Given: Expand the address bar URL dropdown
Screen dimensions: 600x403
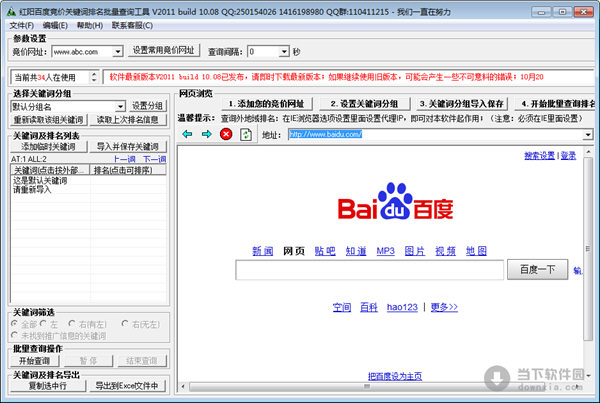Looking at the screenshot, I should coord(588,134).
